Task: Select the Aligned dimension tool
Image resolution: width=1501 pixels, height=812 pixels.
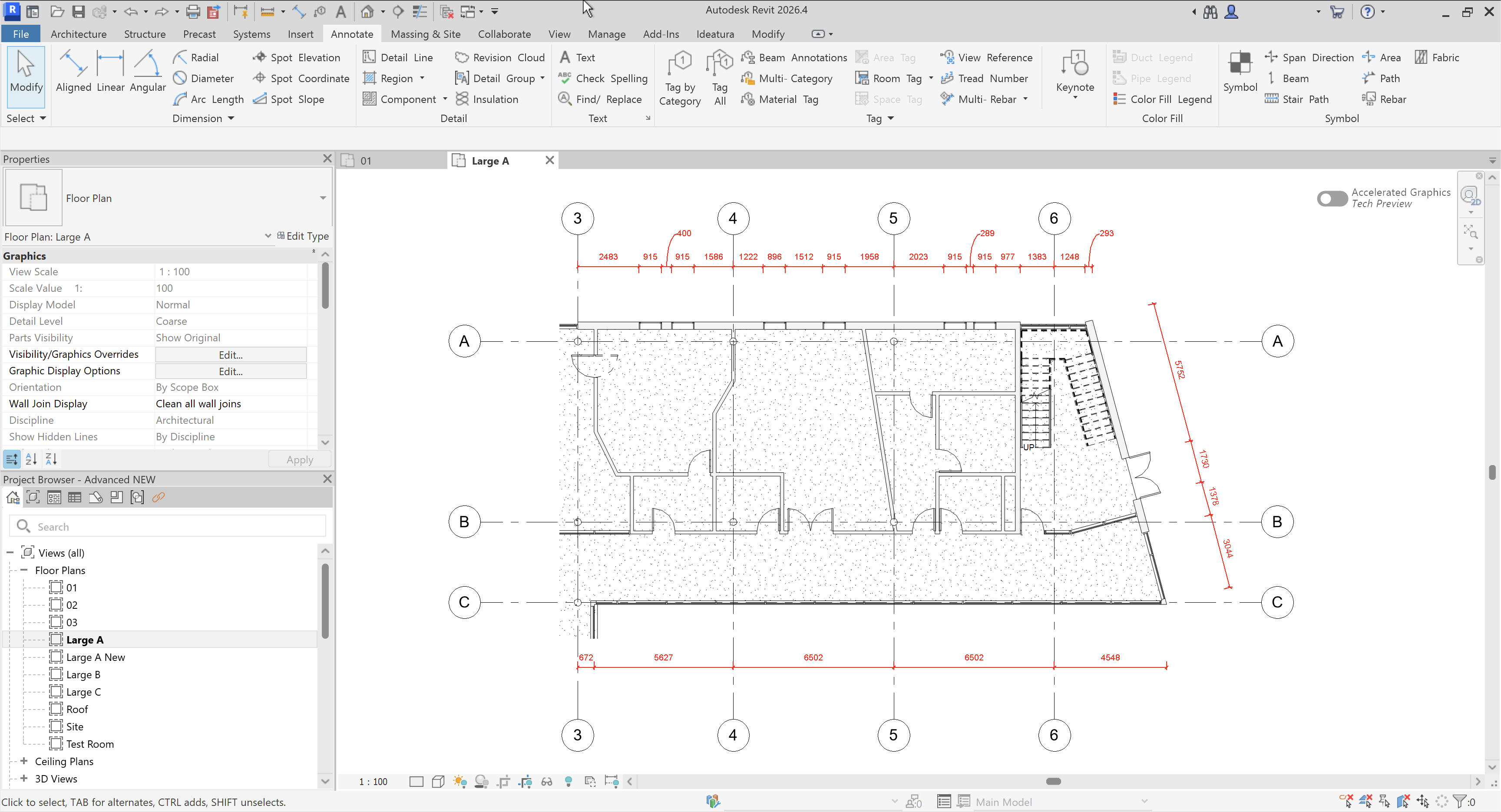Action: pos(73,71)
